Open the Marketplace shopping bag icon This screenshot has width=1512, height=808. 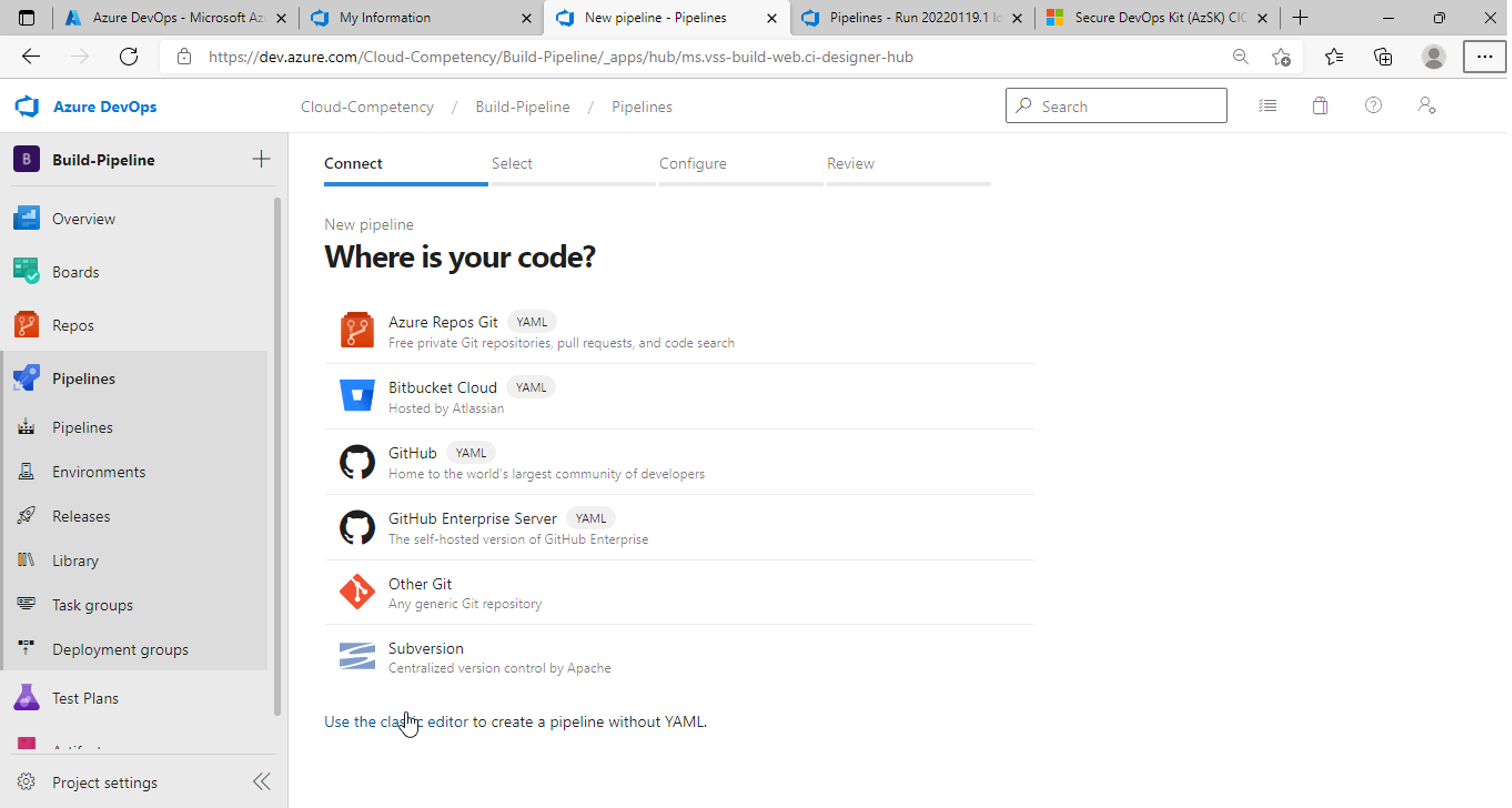point(1320,106)
